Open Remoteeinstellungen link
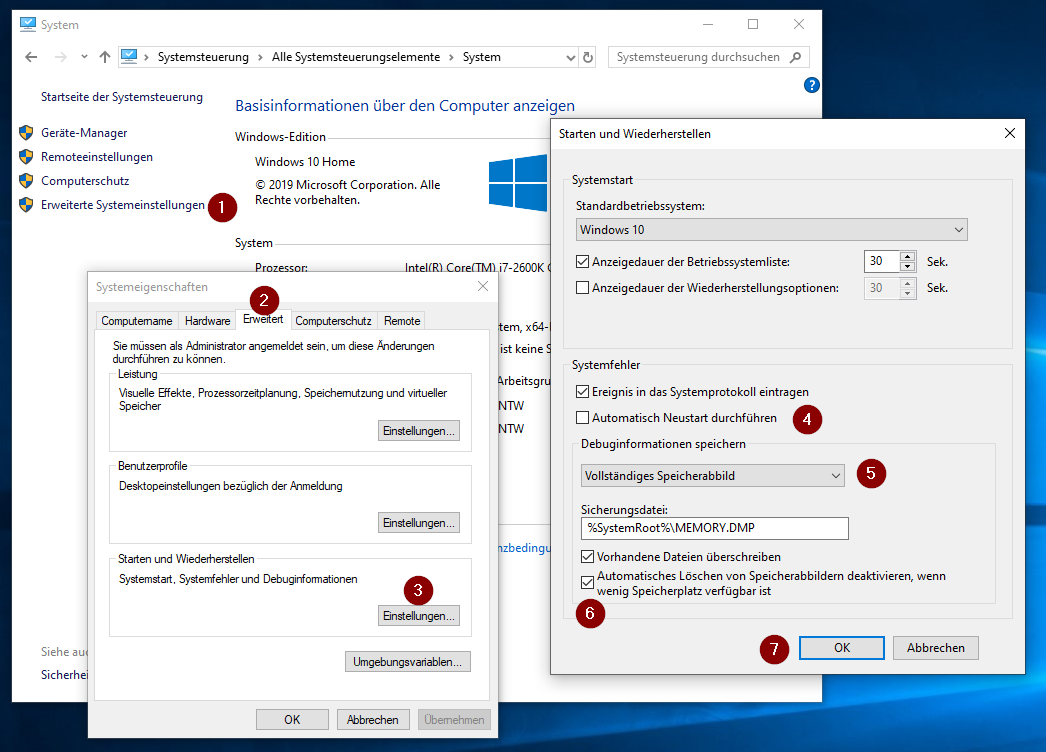This screenshot has height=752, width=1046. pos(97,157)
